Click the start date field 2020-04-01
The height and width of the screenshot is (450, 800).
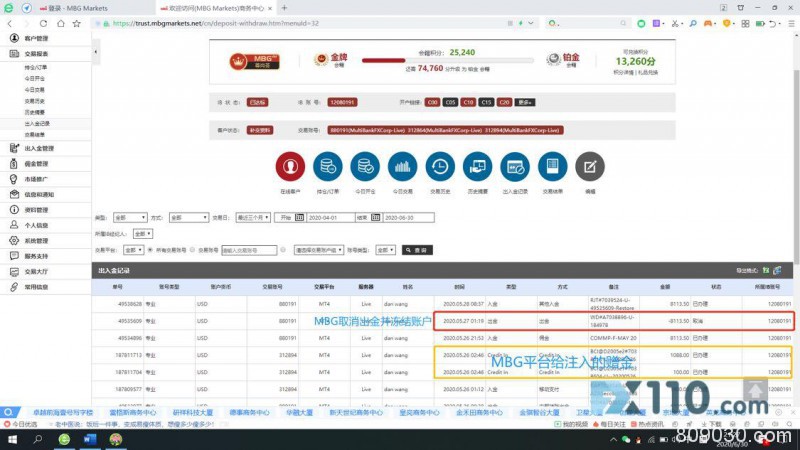[330, 217]
